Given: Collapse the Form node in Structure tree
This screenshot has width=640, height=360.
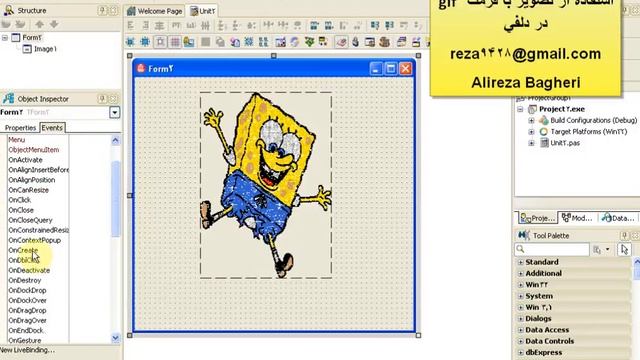Looking at the screenshot, I should [5, 38].
